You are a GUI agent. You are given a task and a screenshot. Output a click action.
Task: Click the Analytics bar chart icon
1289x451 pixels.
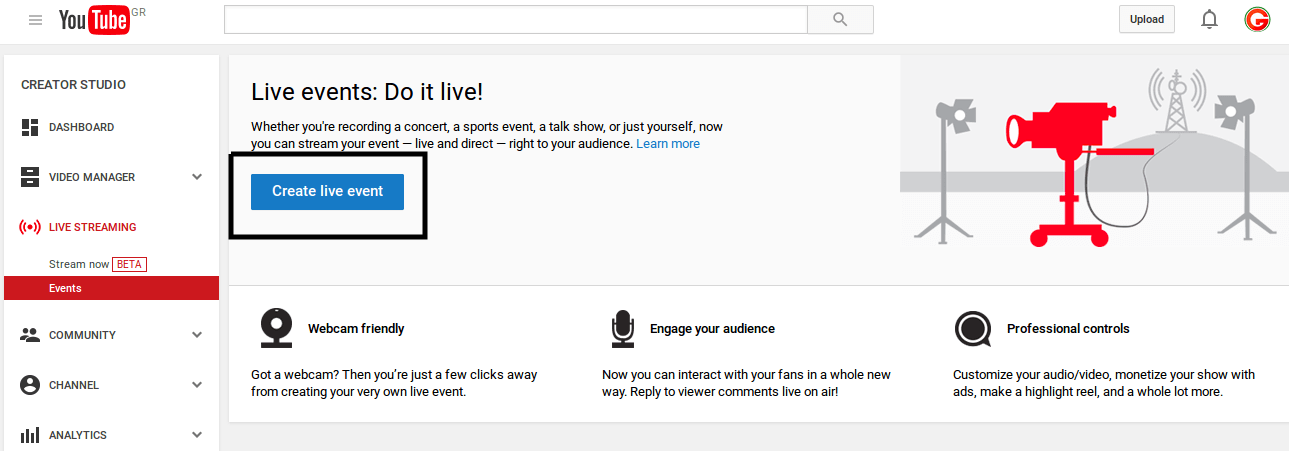(x=30, y=435)
